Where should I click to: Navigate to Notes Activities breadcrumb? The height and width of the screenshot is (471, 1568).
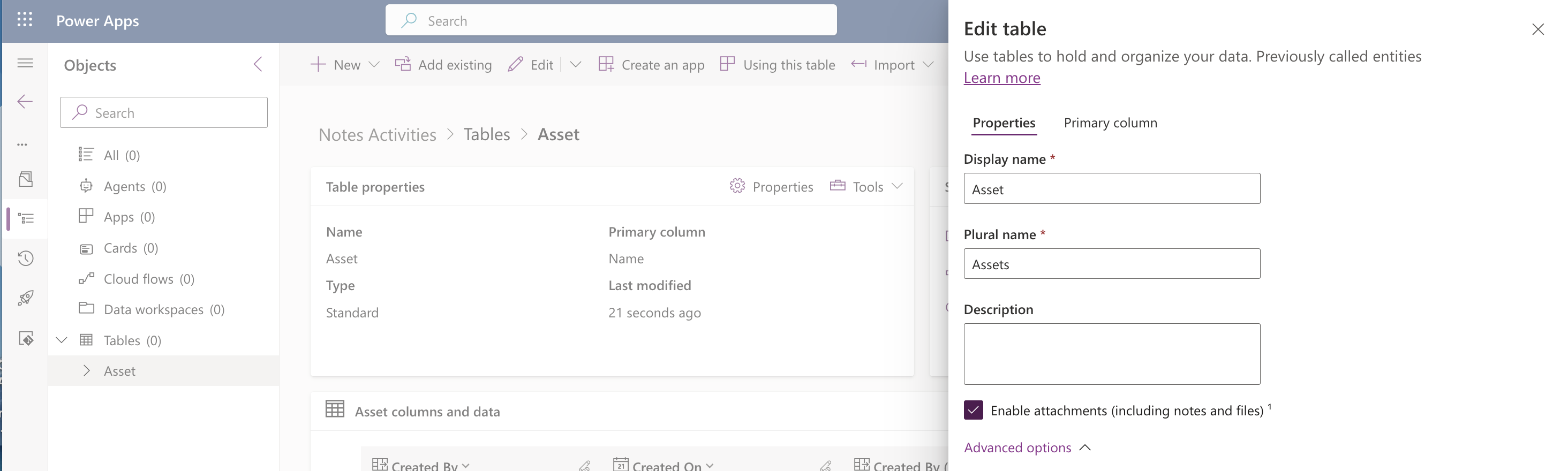pos(378,134)
